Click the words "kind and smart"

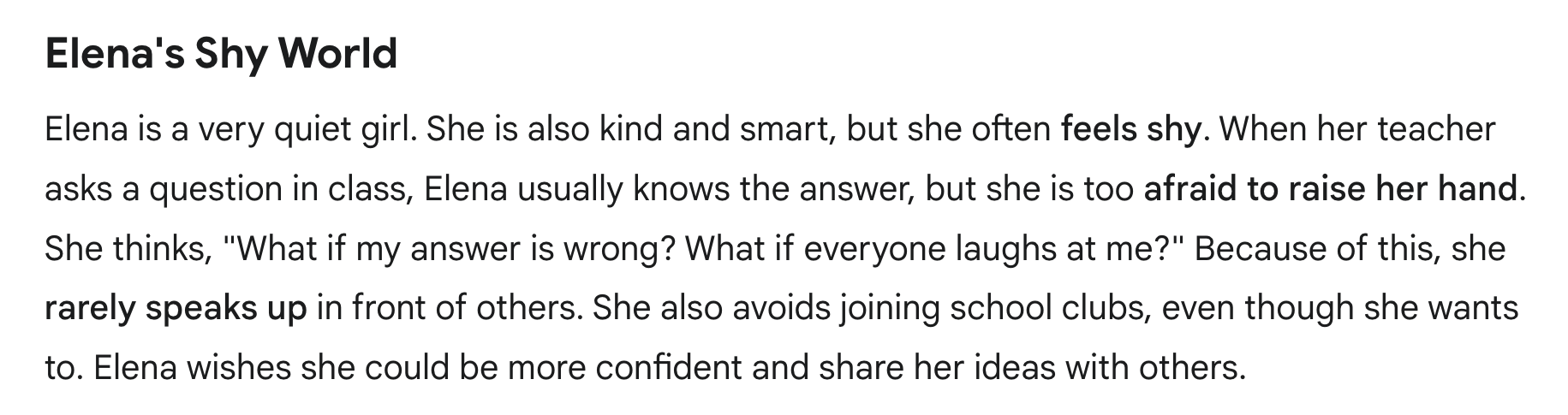tap(718, 130)
